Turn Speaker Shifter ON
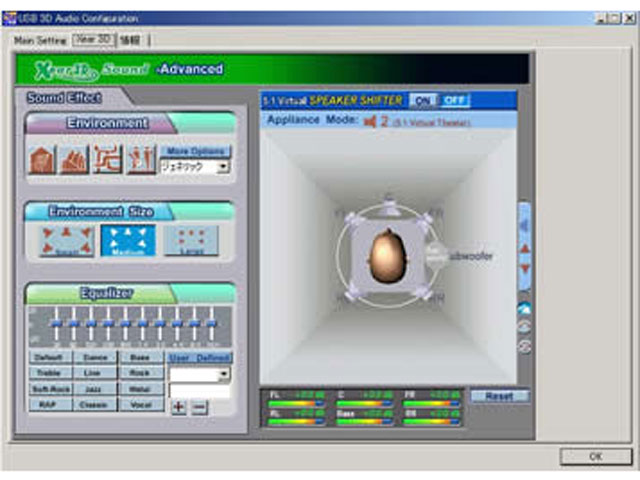Screen dimensions: 640x480 [x=423, y=100]
